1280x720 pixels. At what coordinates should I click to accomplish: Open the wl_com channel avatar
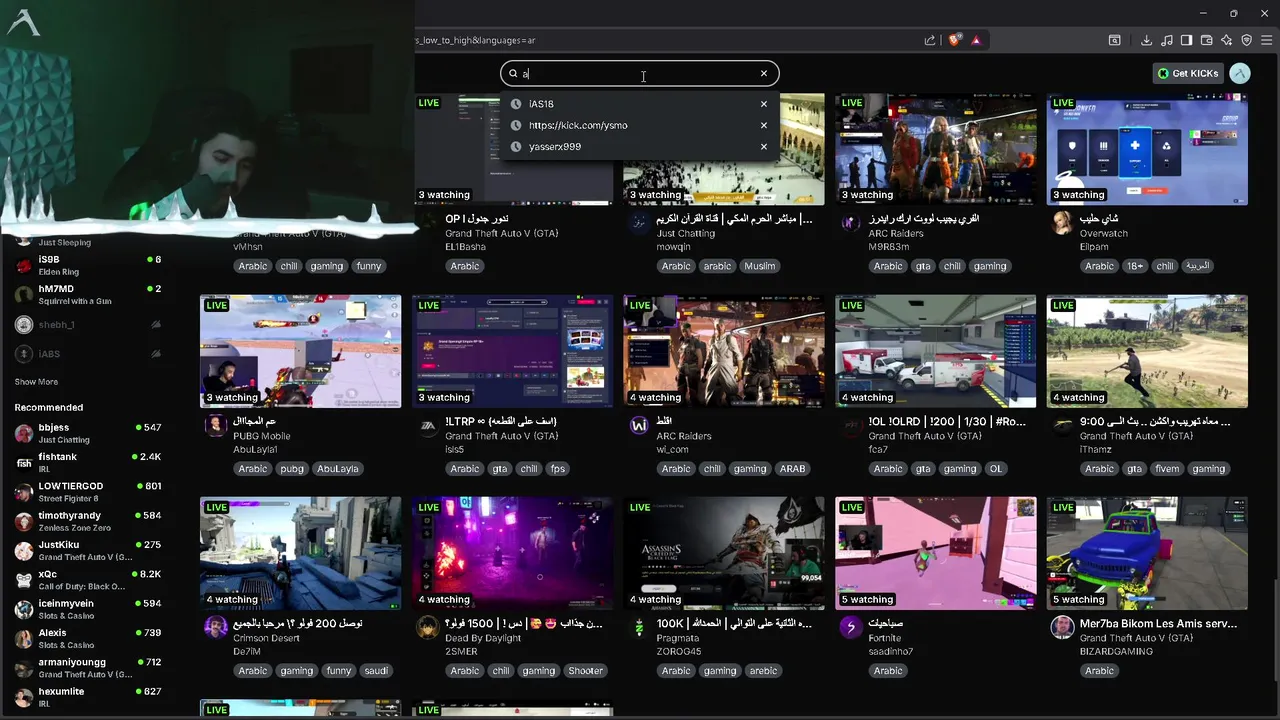(x=639, y=426)
